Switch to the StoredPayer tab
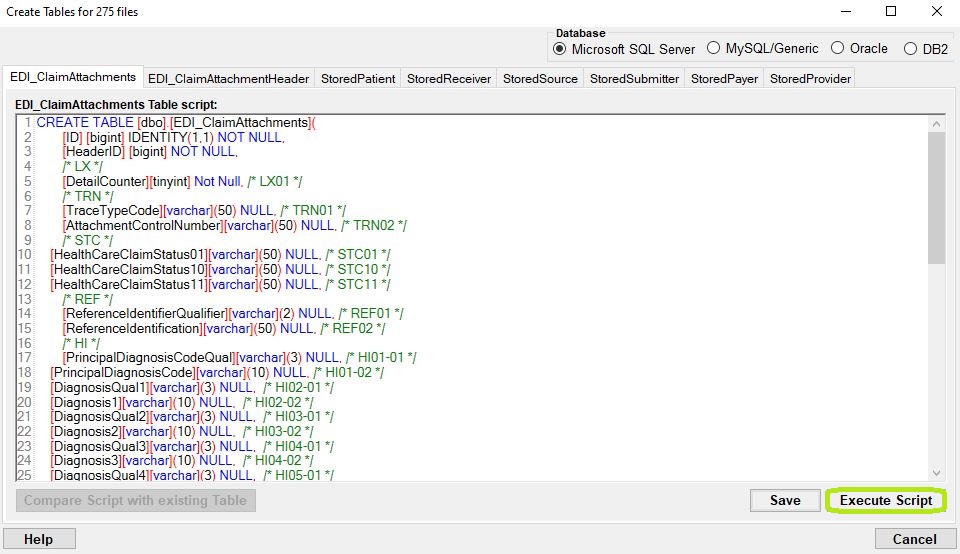Screen dimensions: 960x554 point(724,79)
